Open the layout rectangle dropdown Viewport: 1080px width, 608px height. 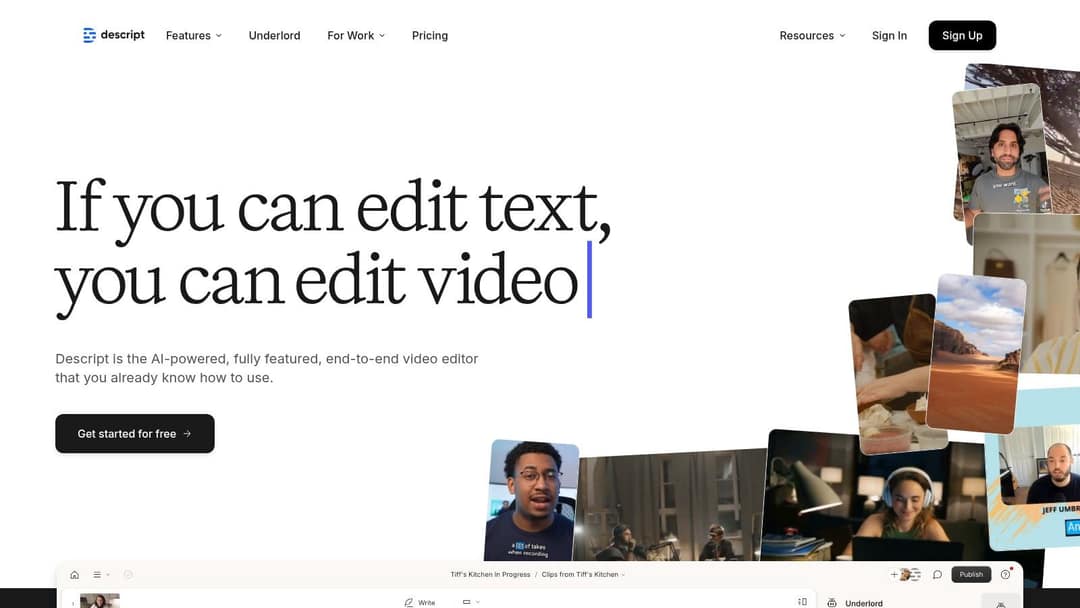pos(470,602)
